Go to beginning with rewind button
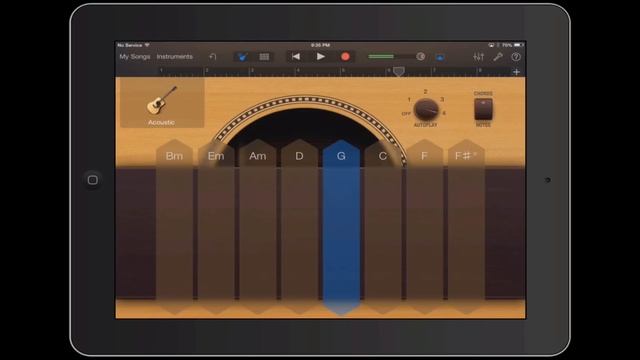The height and width of the screenshot is (360, 640). tap(296, 57)
